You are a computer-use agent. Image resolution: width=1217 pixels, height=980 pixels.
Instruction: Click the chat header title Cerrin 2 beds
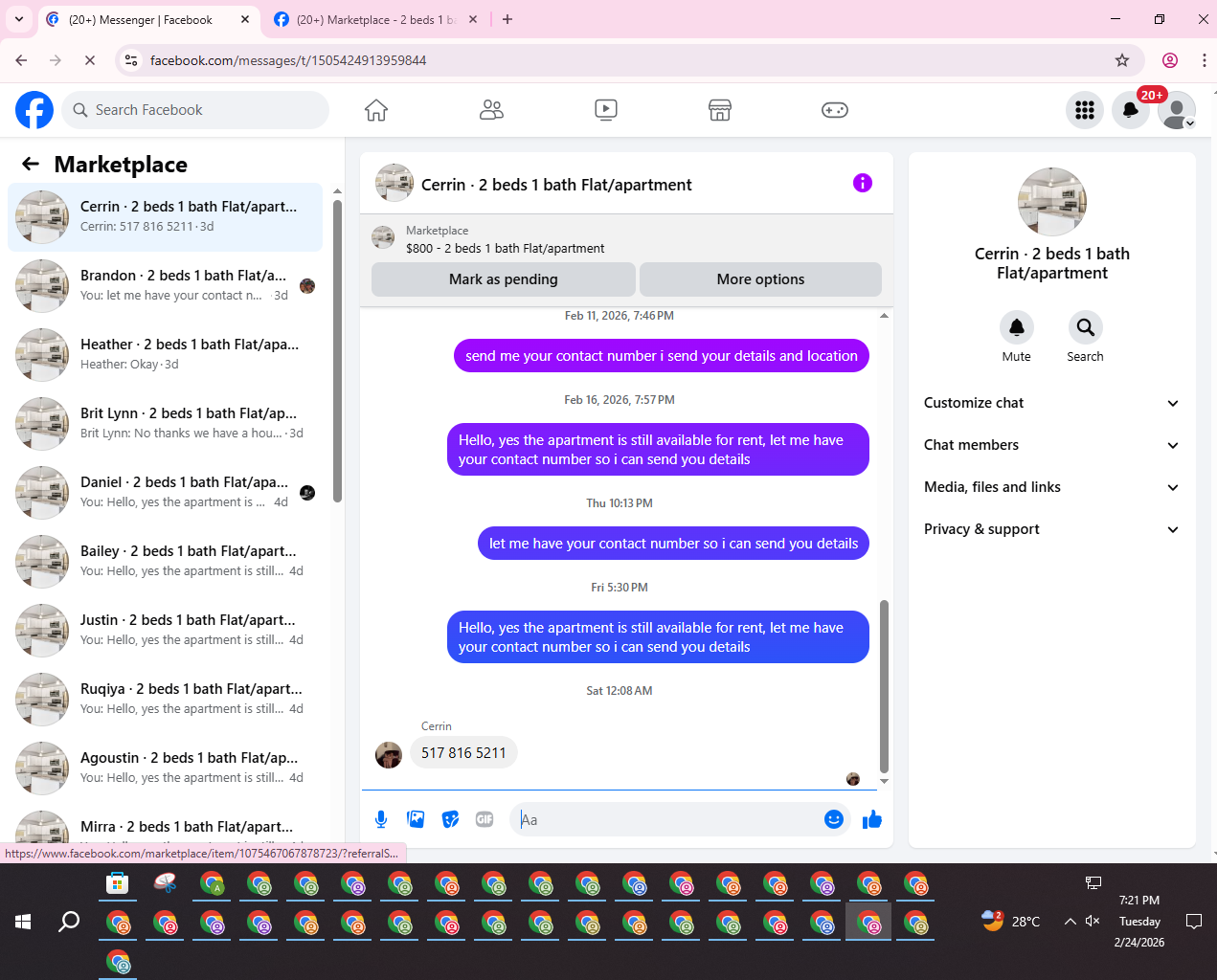pos(556,185)
